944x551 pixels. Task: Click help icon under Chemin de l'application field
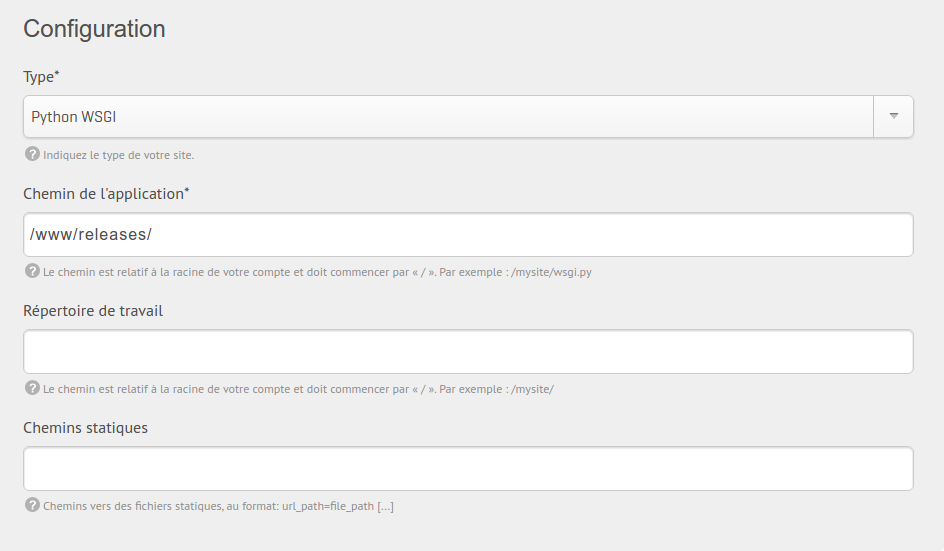(32, 271)
